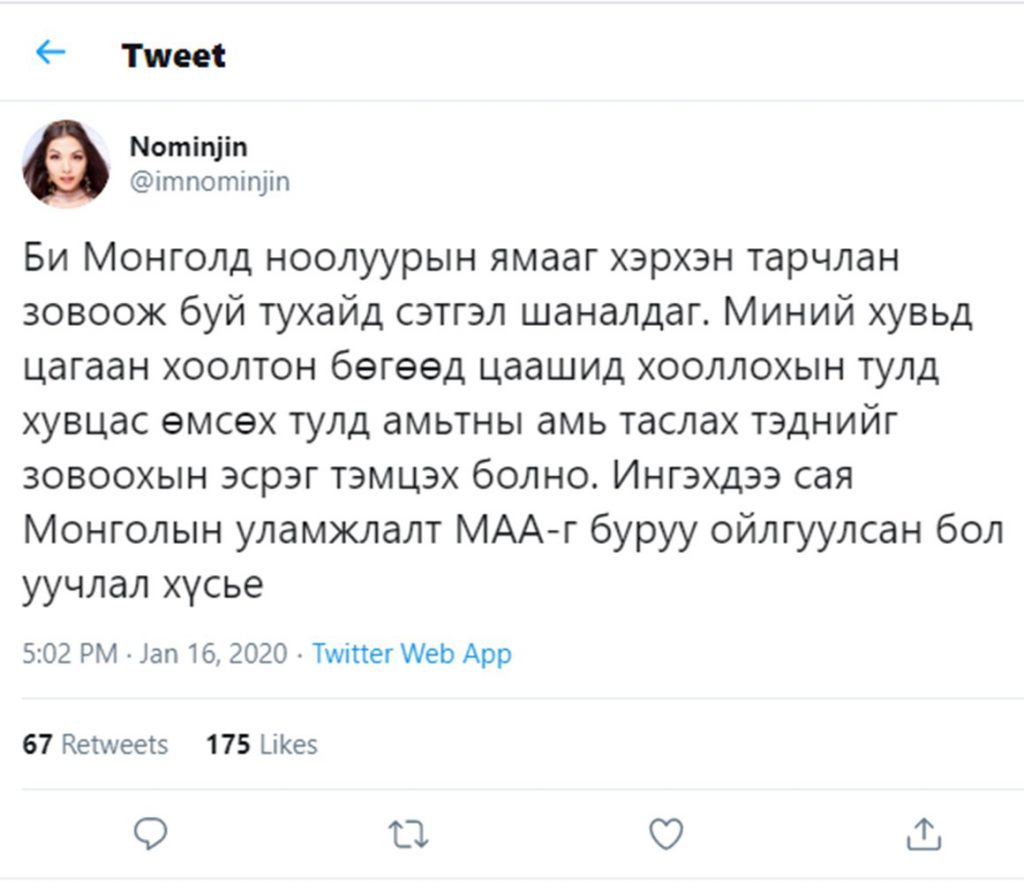
Task: View the 67 Retweets list
Action: pos(96,745)
